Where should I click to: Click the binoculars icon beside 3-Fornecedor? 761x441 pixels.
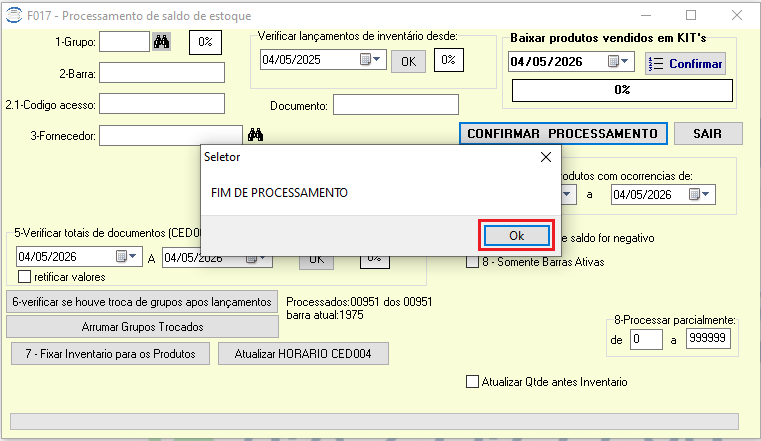255,134
